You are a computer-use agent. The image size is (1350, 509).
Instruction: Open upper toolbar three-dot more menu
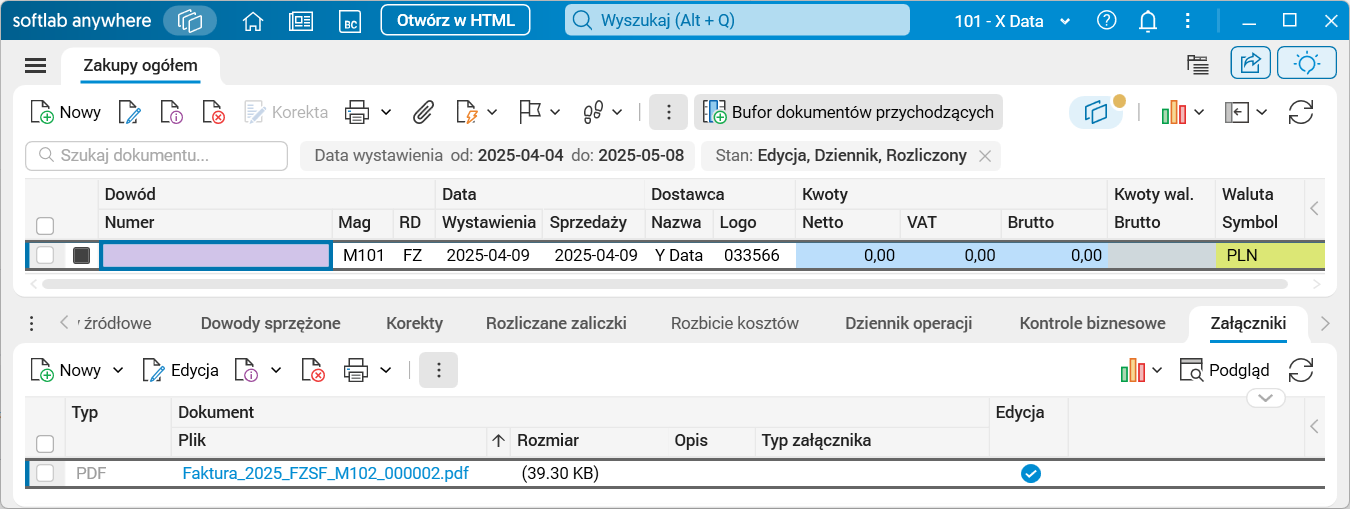coord(668,112)
